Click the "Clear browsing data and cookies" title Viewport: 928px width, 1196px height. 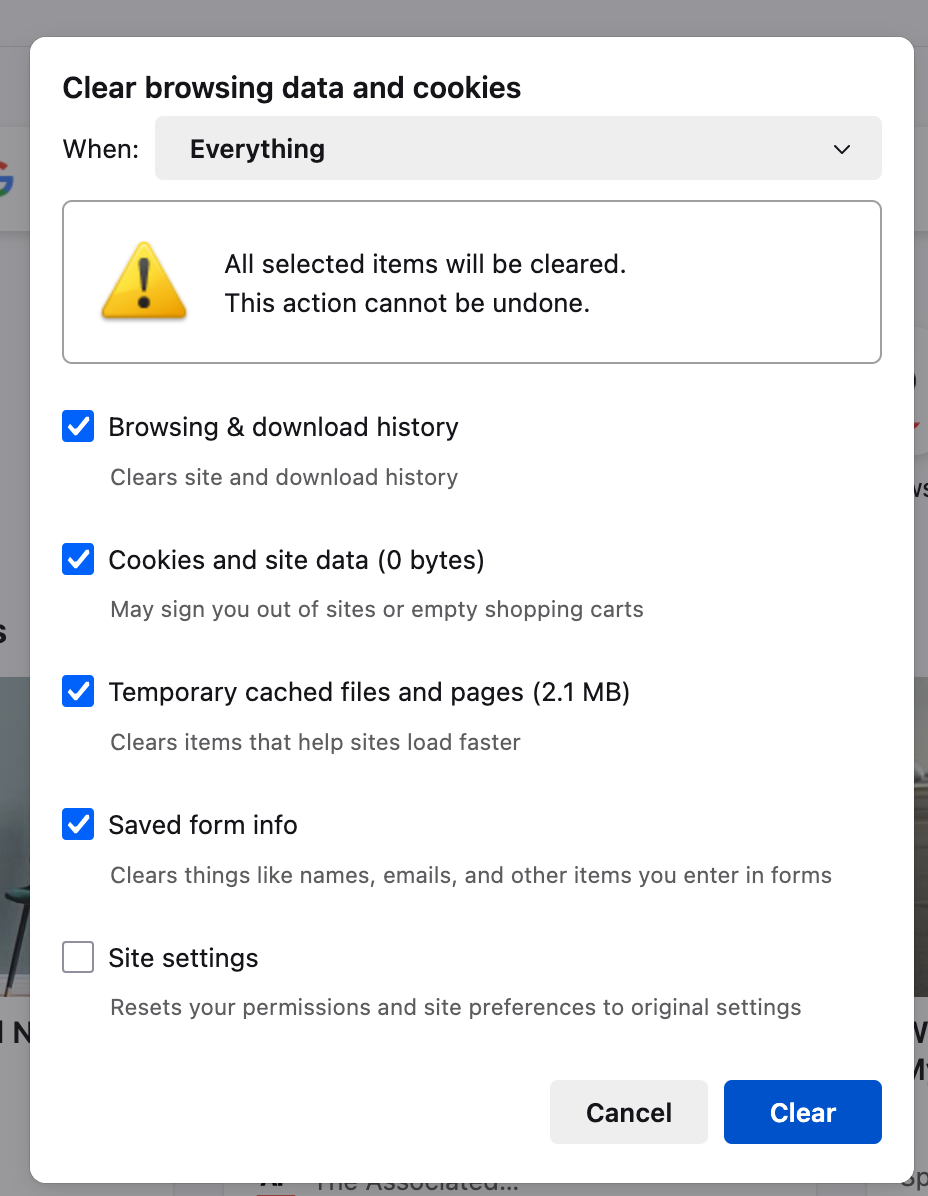pos(291,88)
